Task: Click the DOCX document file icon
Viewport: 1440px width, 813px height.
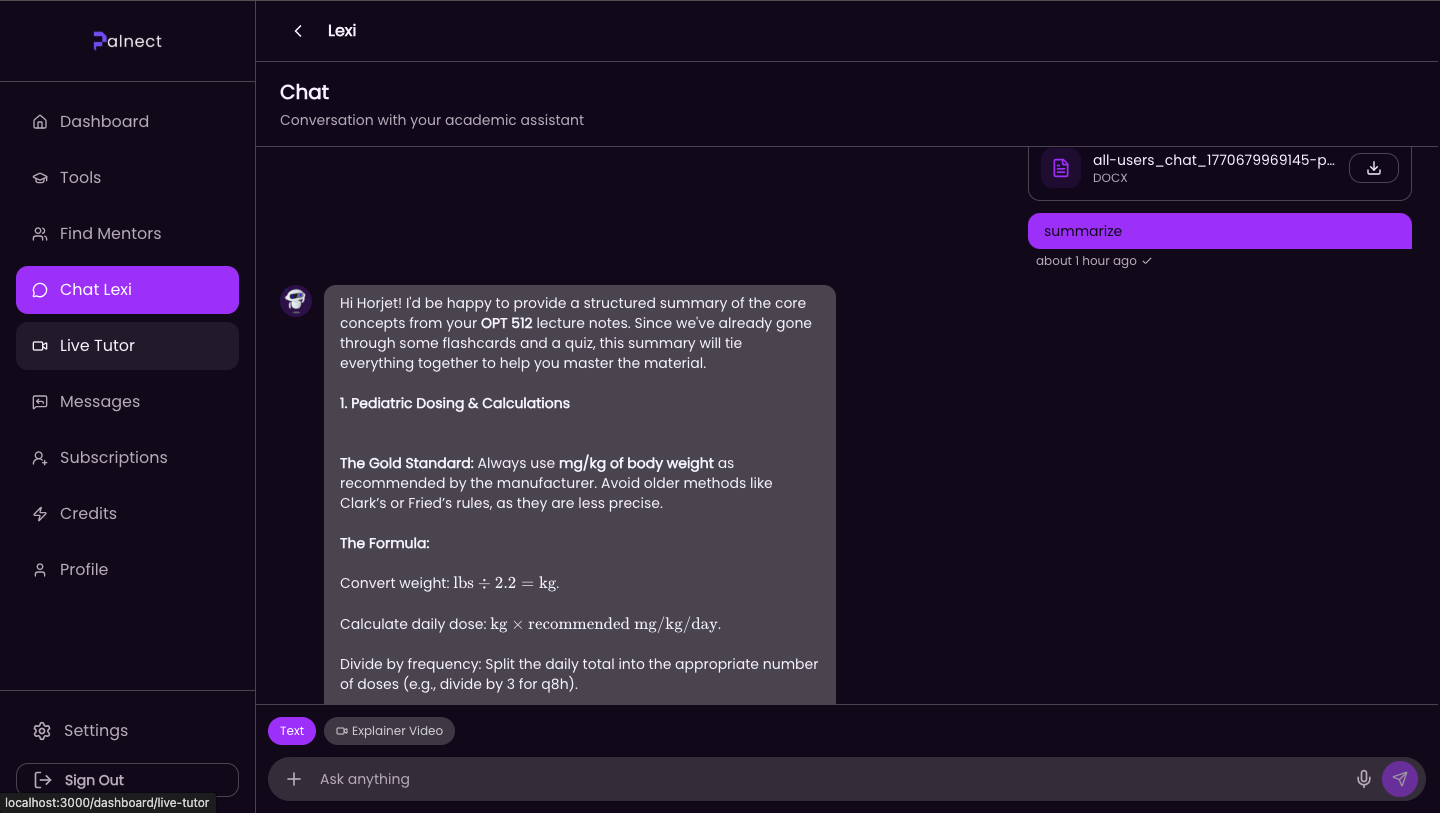Action: point(1061,168)
